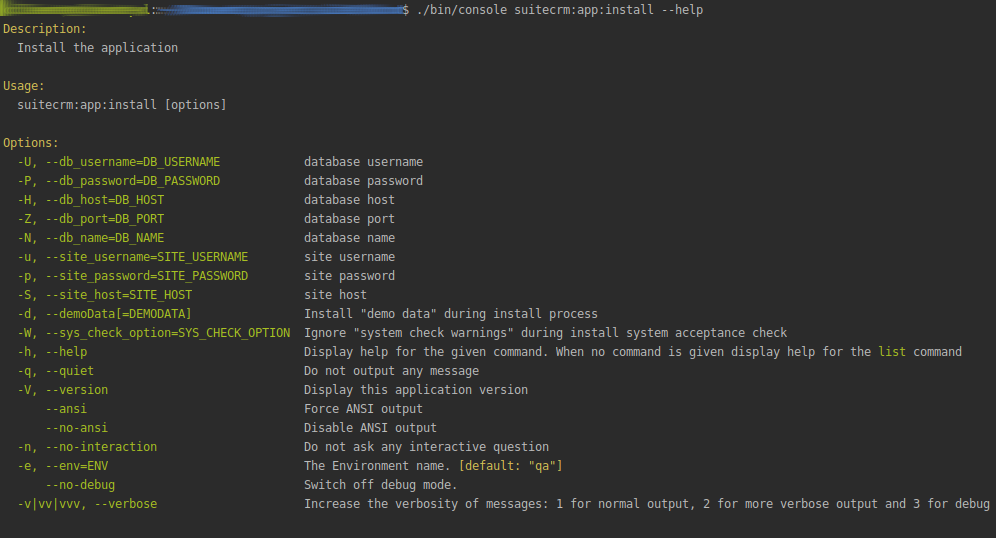Click the highlighted word 'list'
The image size is (996, 538).
(892, 353)
